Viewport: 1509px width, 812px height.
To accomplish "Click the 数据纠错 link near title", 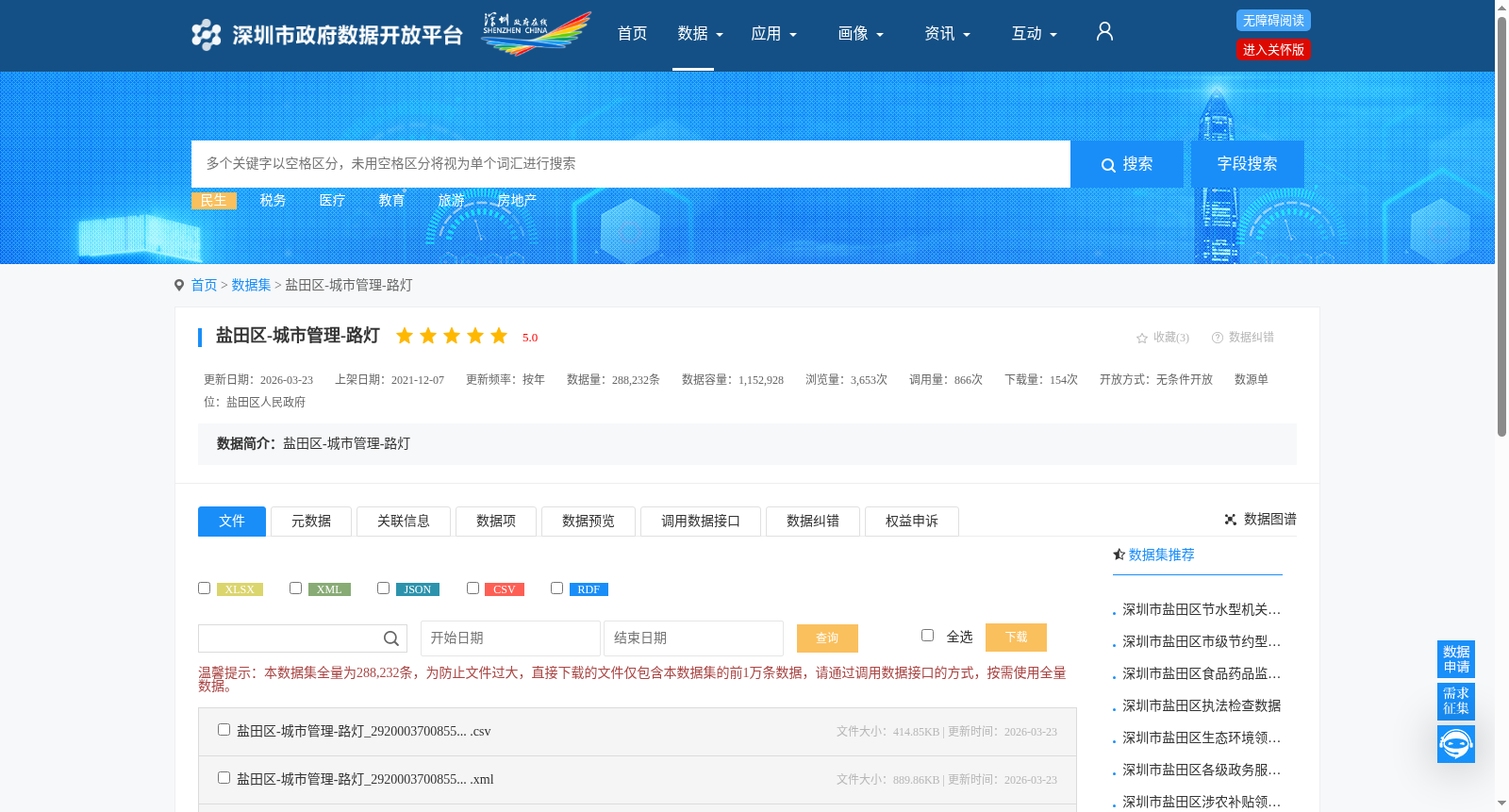I will 1242,338.
